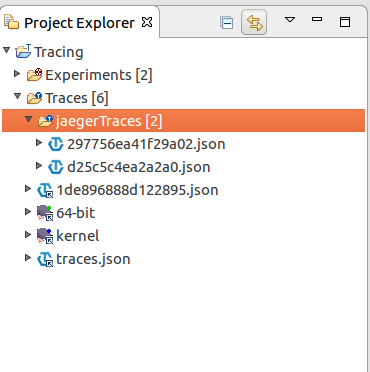
Task: Click the 64-bit trace icon
Action: (45, 213)
